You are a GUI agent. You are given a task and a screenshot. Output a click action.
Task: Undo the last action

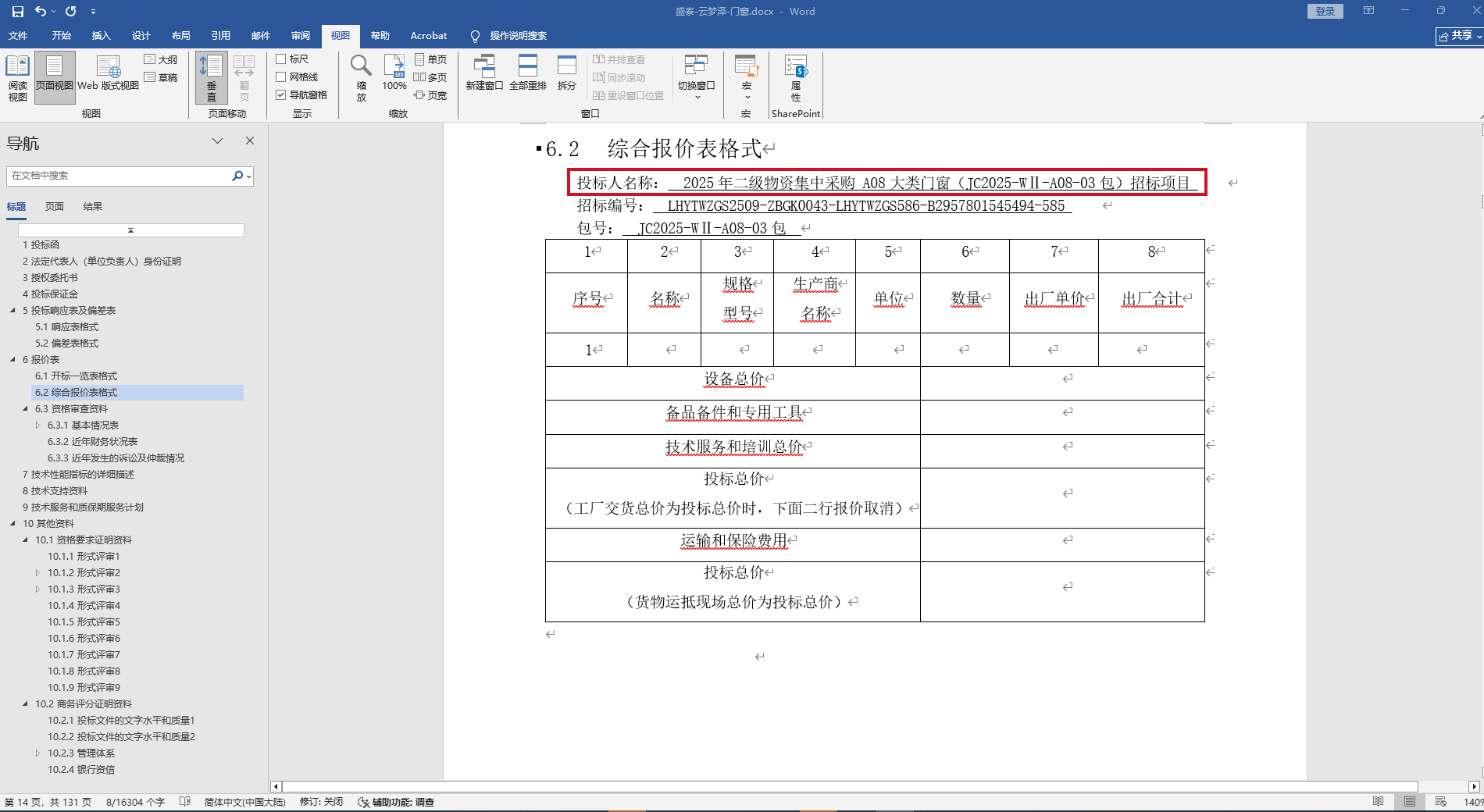[x=41, y=12]
